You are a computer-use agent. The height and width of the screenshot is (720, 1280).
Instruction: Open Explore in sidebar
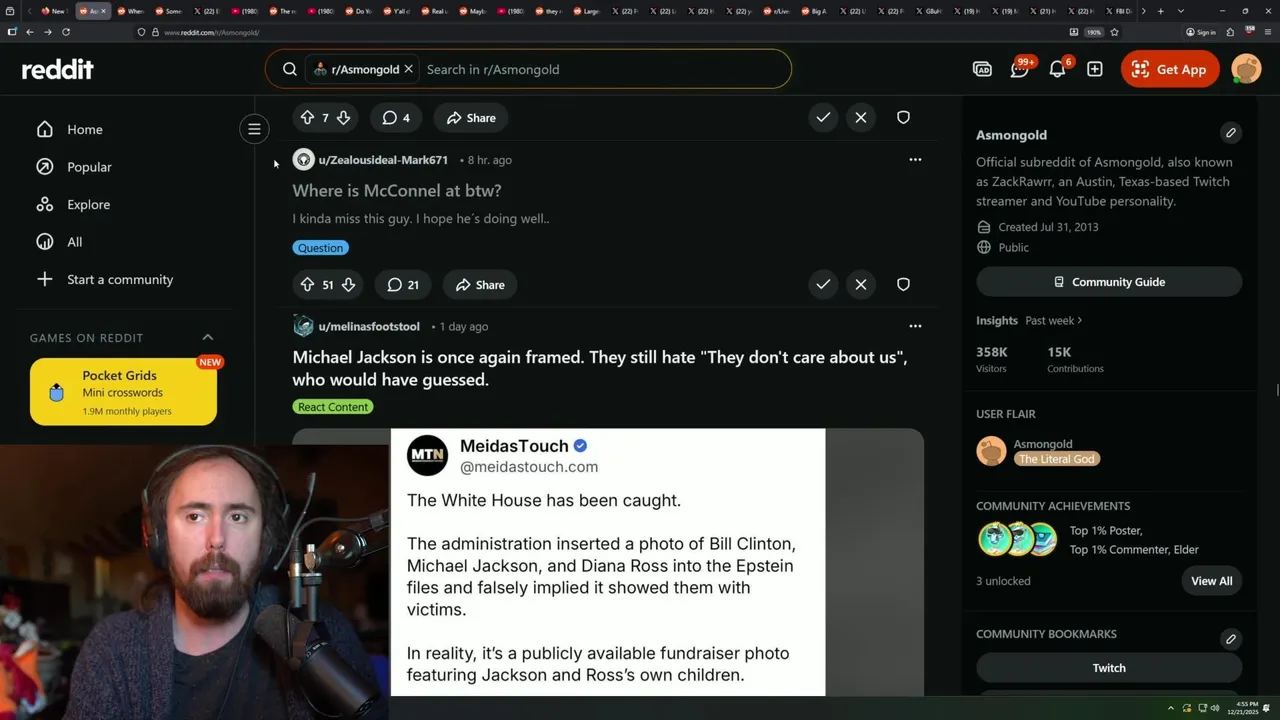88,204
